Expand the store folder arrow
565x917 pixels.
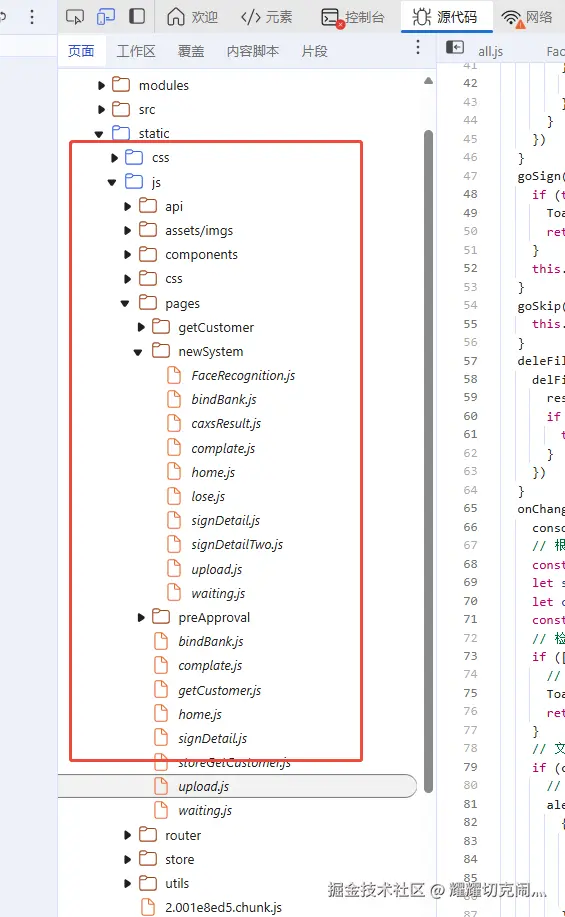coord(128,859)
